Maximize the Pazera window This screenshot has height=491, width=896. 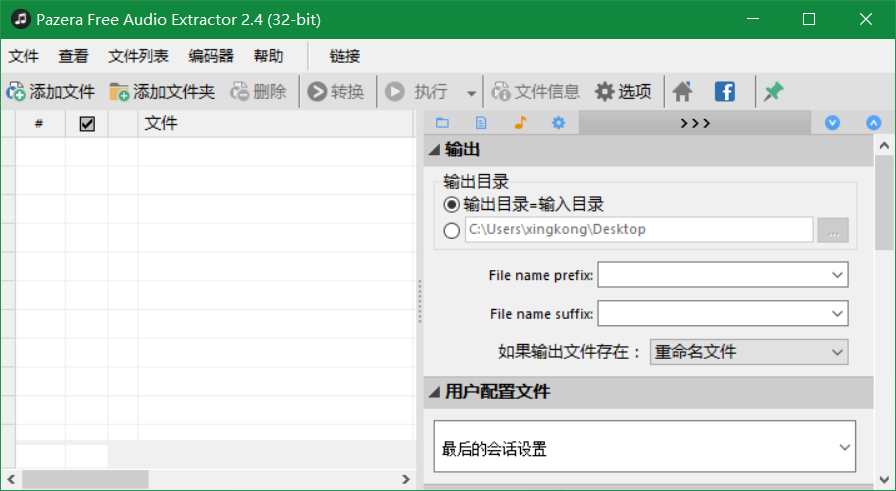pos(809,19)
